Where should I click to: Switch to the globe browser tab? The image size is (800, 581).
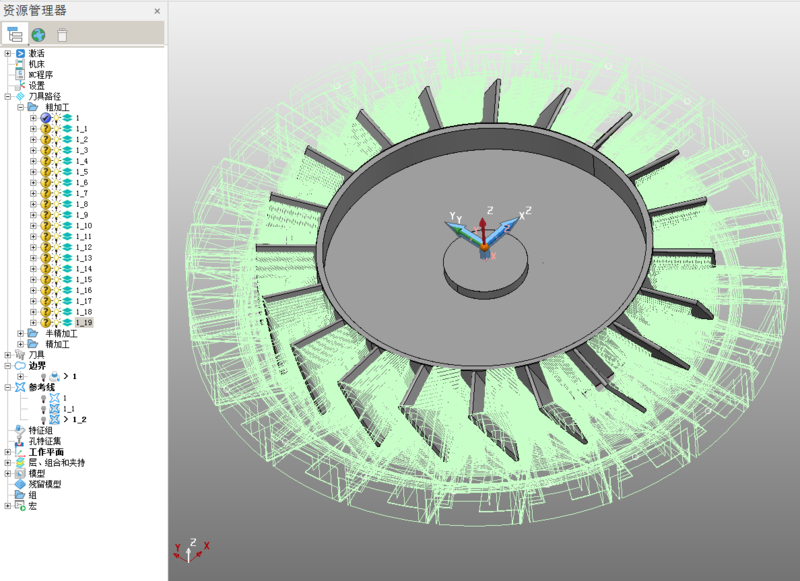click(x=38, y=34)
